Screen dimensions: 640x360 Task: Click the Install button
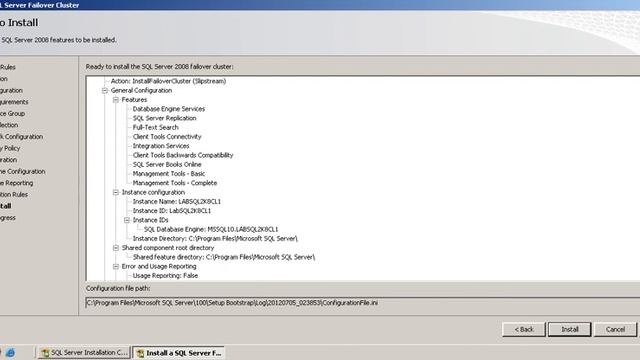pos(569,329)
